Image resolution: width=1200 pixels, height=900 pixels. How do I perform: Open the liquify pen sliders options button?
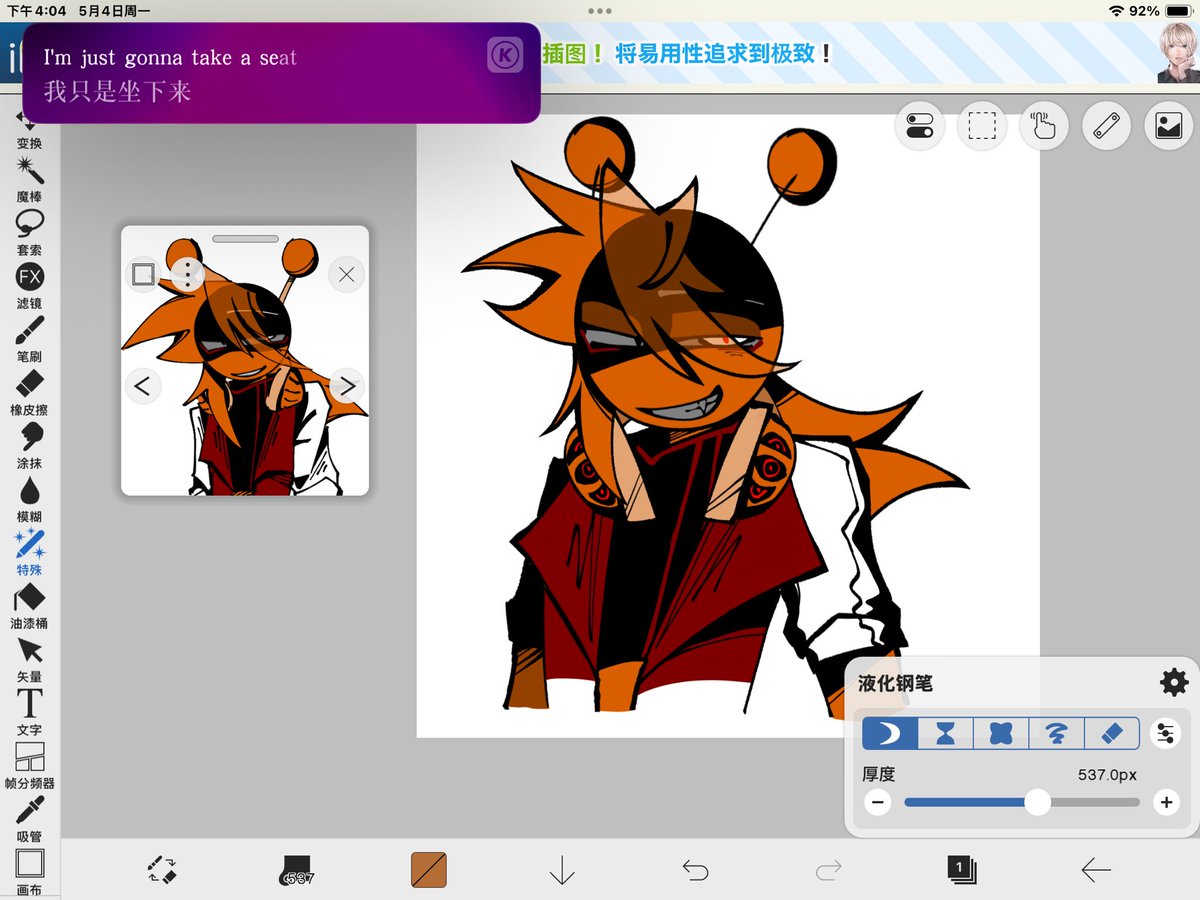[1165, 734]
